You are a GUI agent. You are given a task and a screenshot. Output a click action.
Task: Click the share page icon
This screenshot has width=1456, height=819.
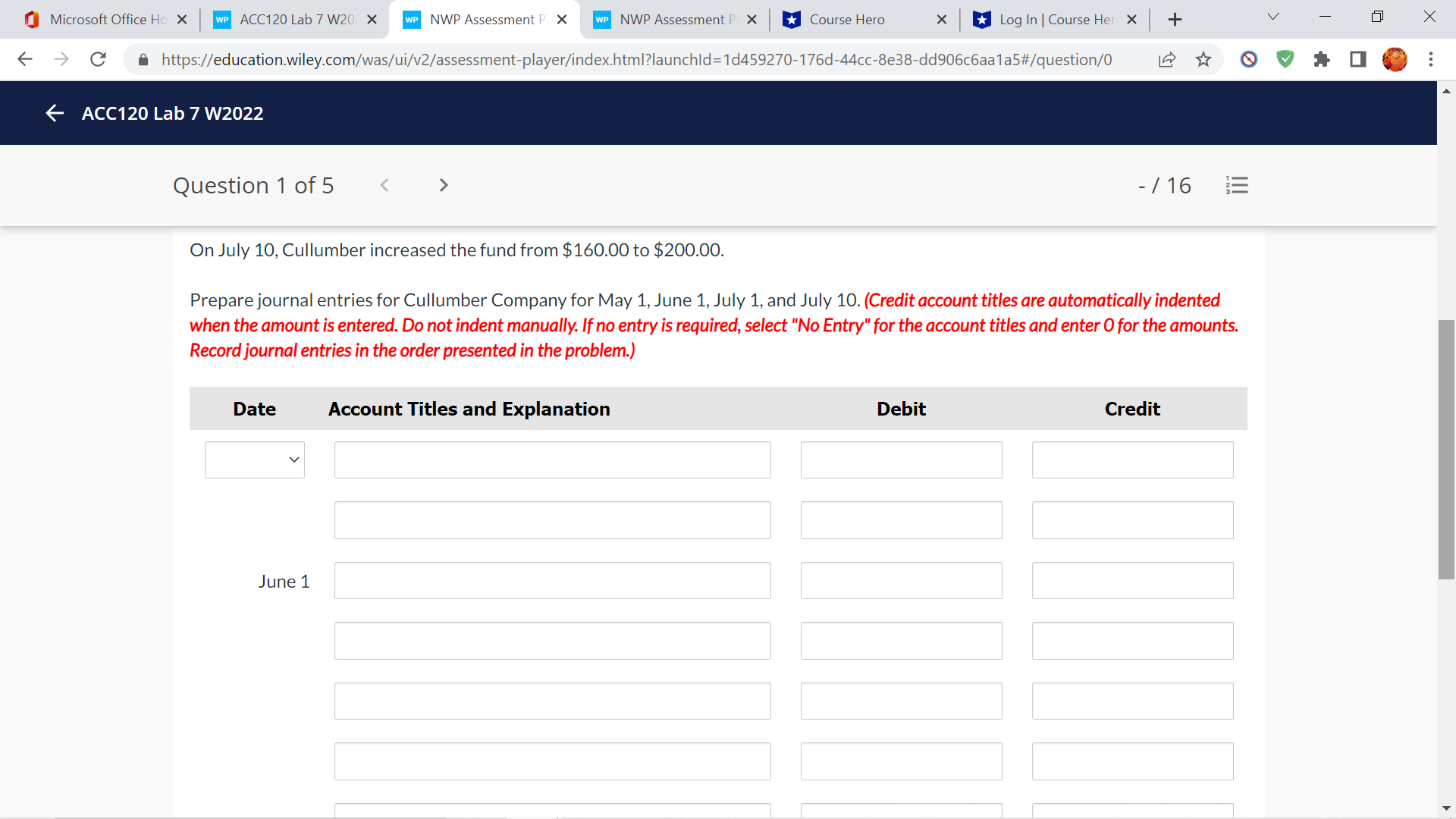tap(1167, 59)
